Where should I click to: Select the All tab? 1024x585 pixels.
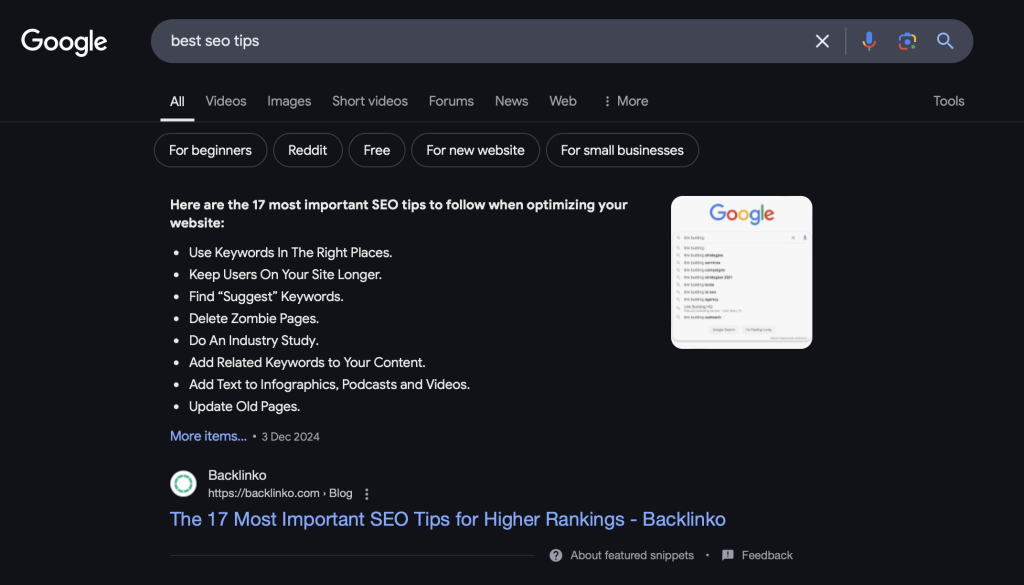click(177, 102)
